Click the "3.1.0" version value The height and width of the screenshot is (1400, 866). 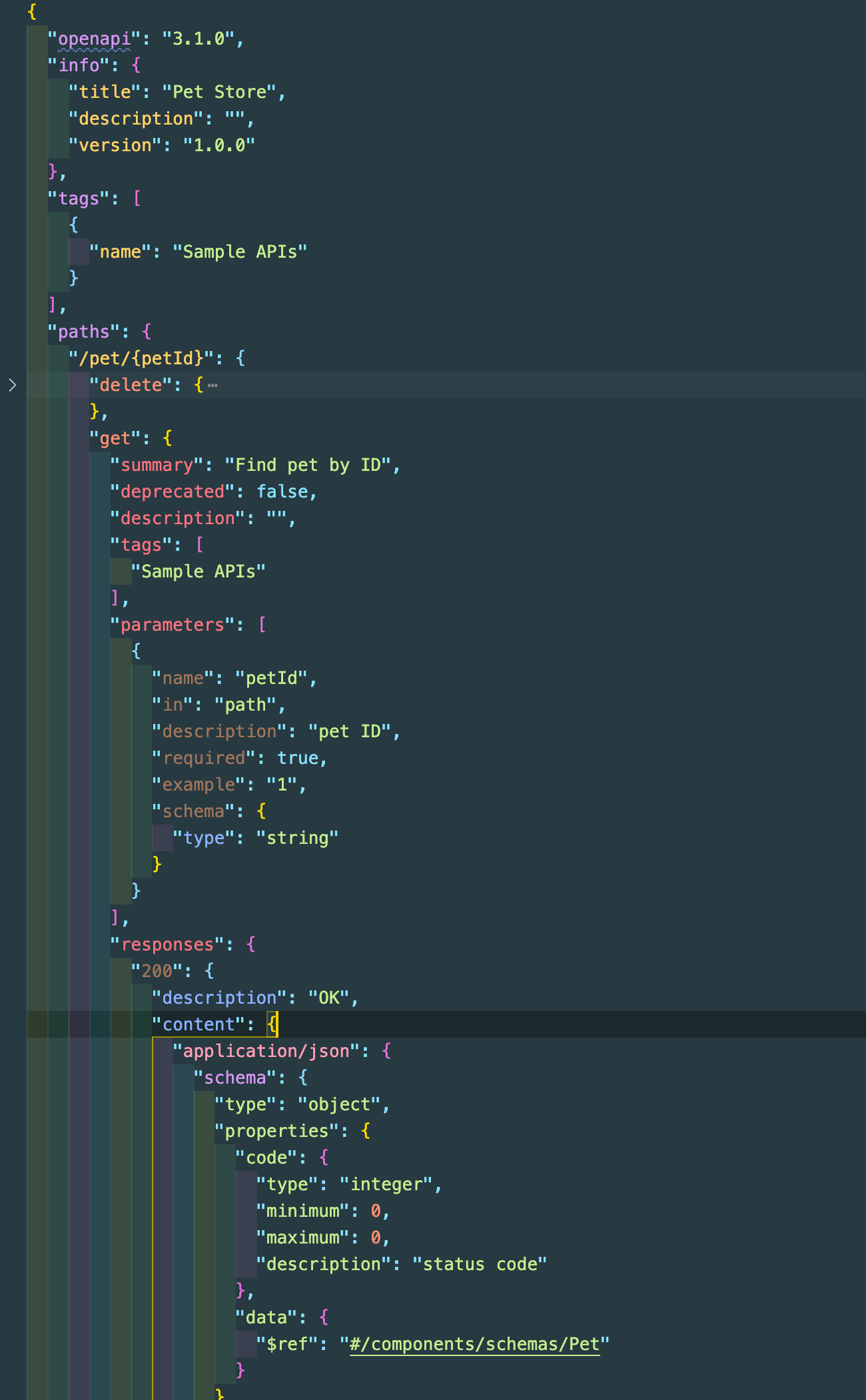[x=199, y=39]
